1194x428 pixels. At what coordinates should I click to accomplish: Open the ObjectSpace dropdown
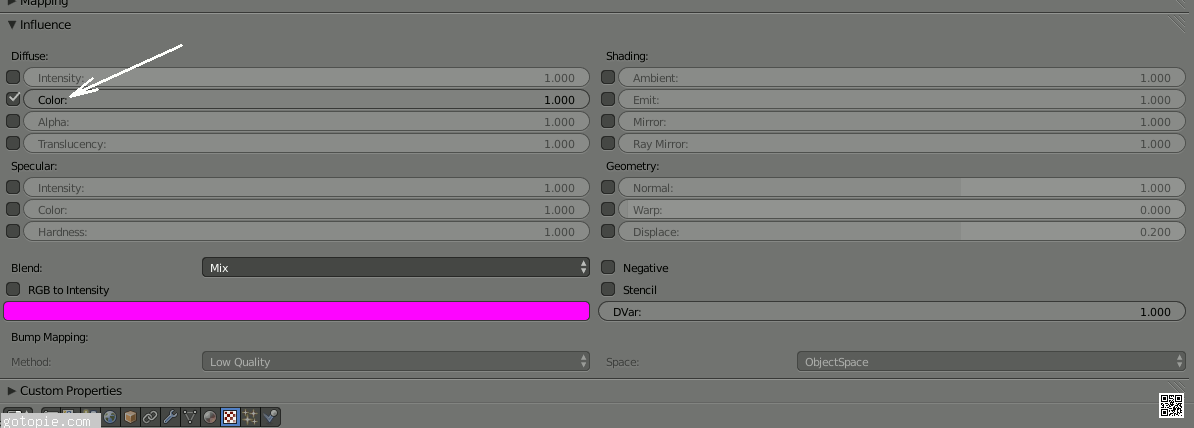[x=990, y=362]
